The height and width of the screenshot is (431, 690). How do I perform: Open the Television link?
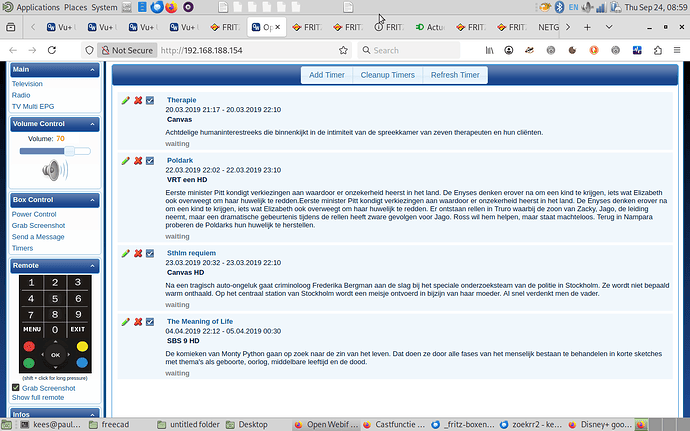pos(27,84)
